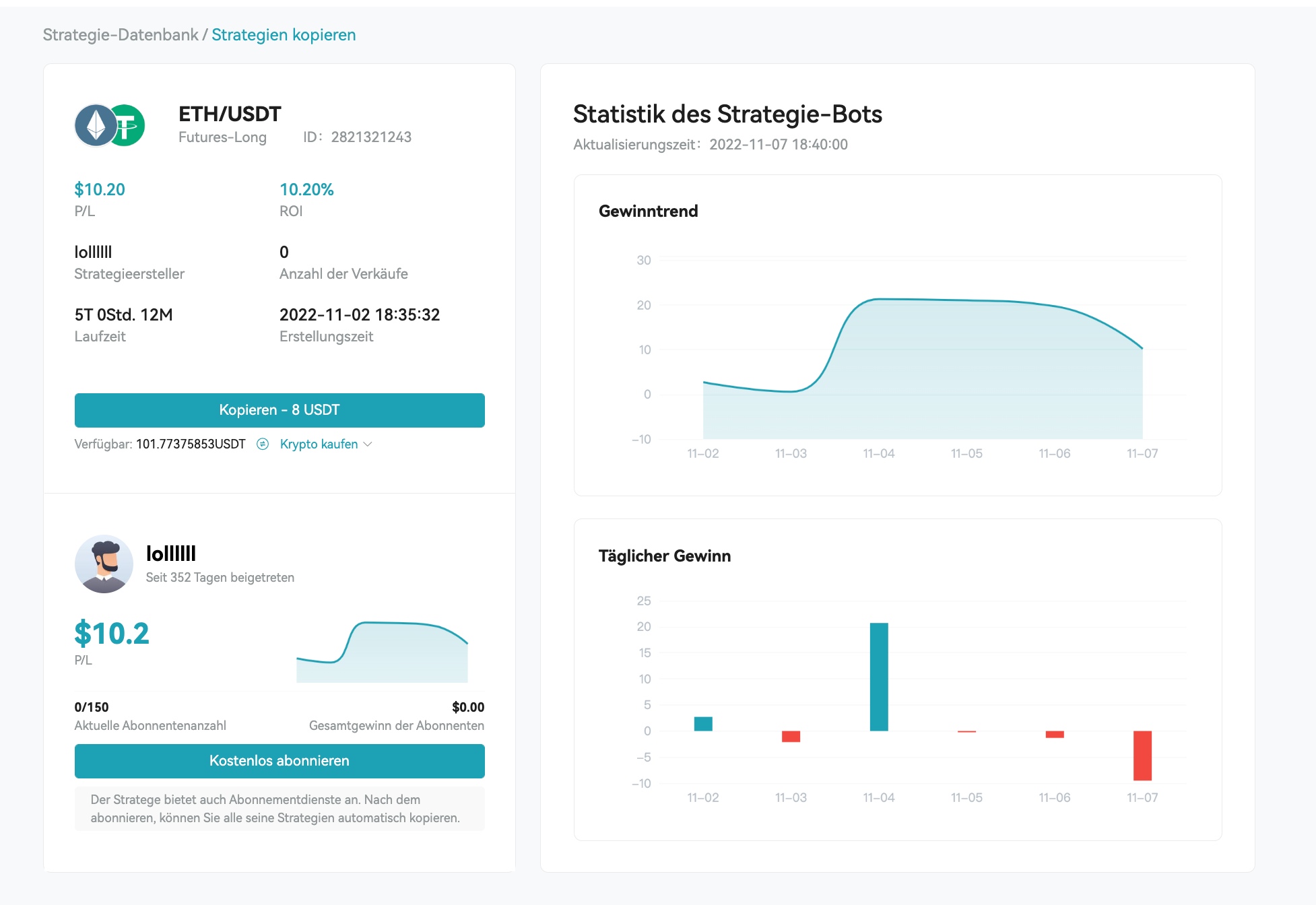Select the ID 2821321243 text
Screen dimensions: 1316x905
click(x=357, y=137)
